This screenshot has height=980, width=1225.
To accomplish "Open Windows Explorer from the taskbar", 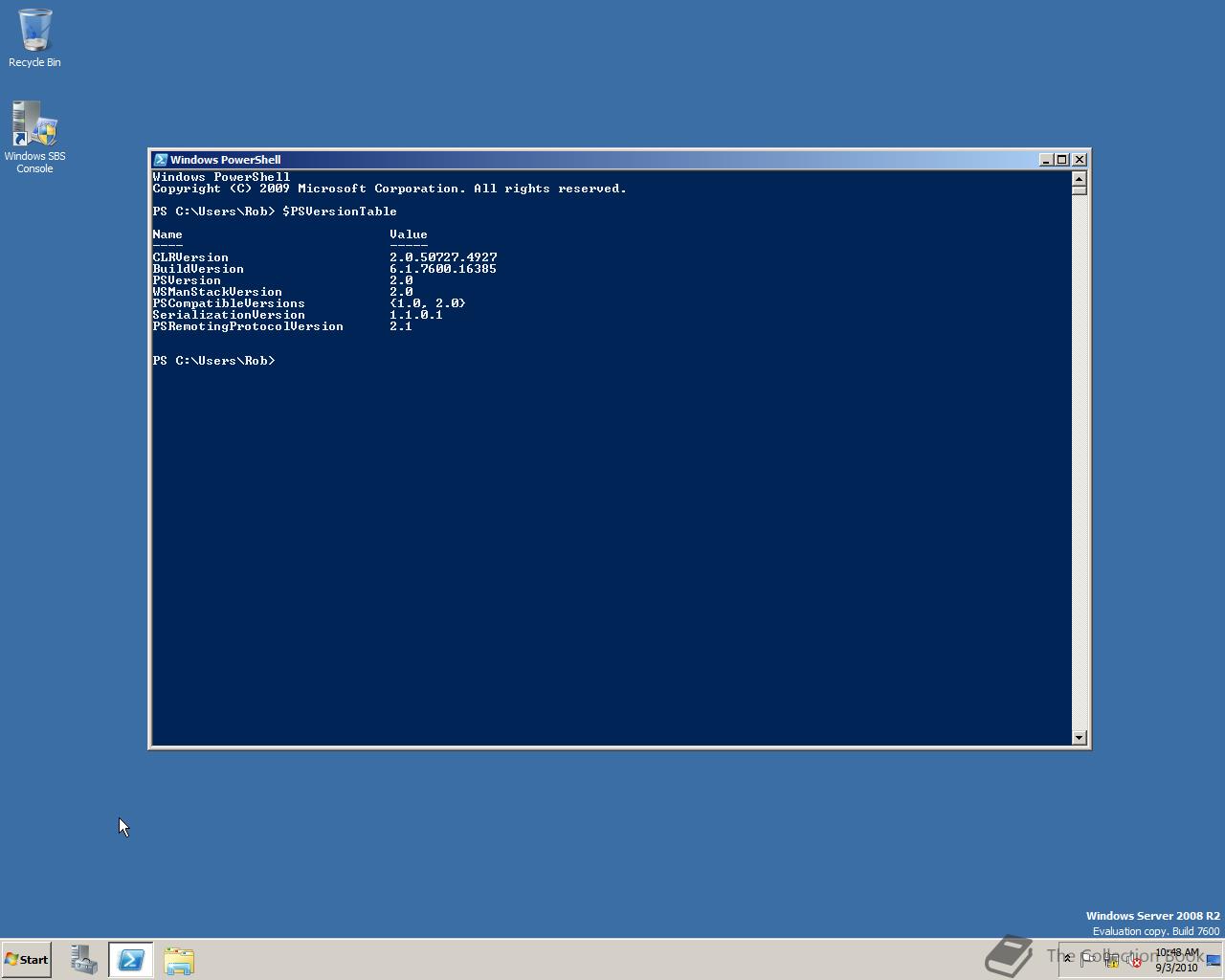I will pos(179,960).
